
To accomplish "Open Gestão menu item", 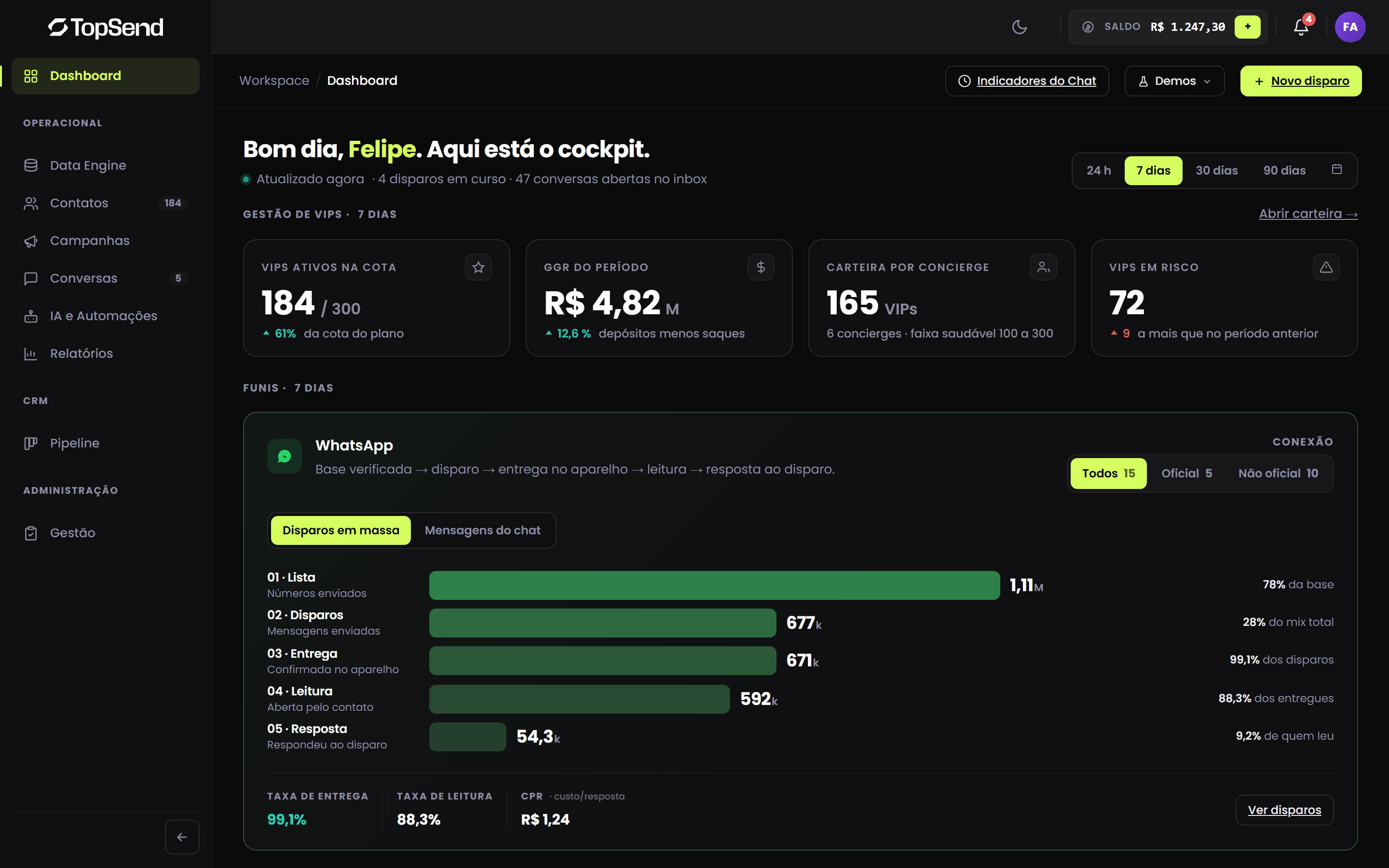I will coord(106,533).
